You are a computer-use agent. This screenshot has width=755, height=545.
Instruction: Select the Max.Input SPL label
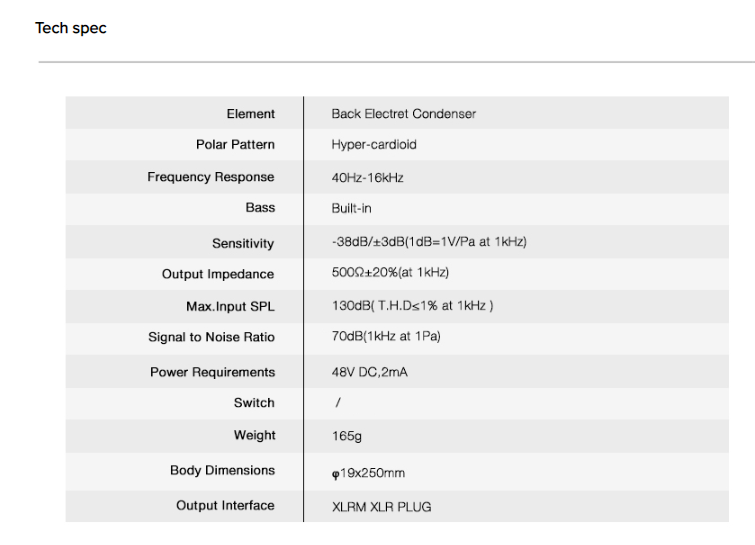coord(231,307)
